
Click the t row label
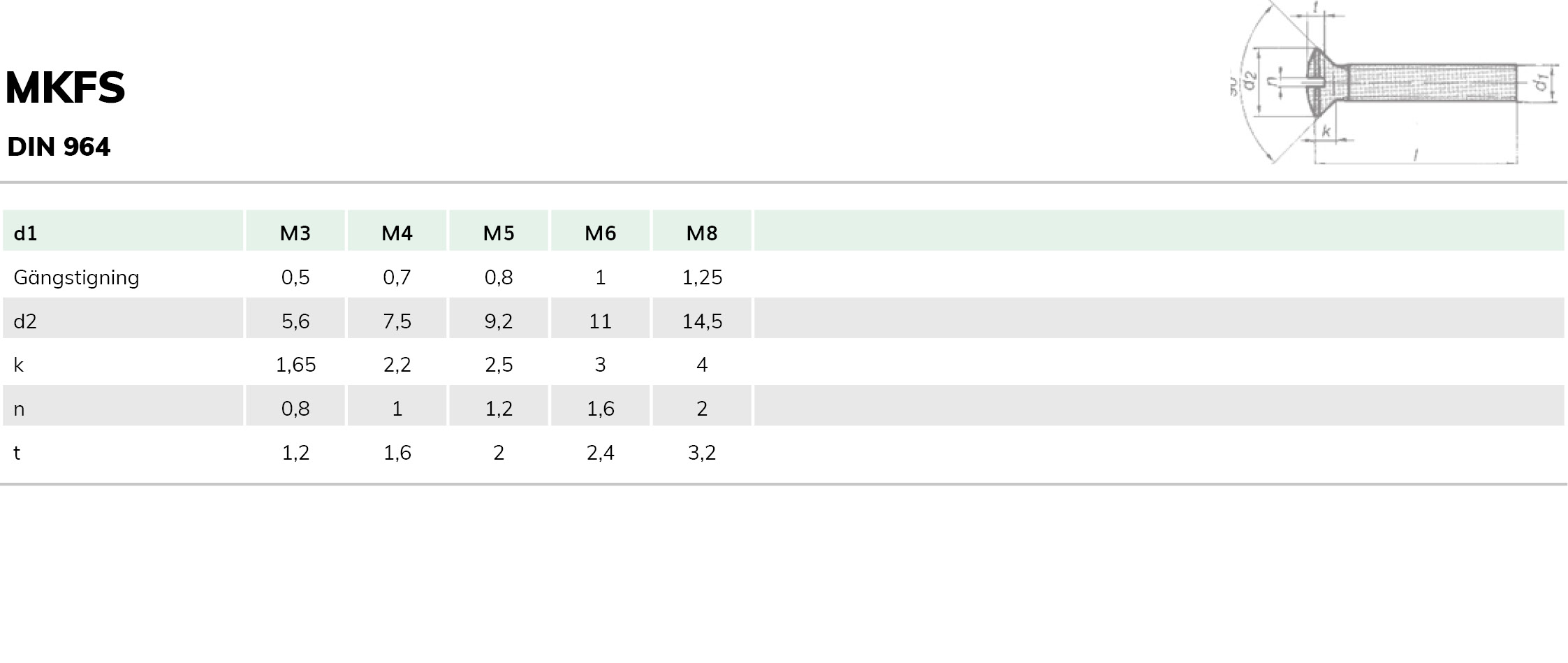[x=17, y=453]
